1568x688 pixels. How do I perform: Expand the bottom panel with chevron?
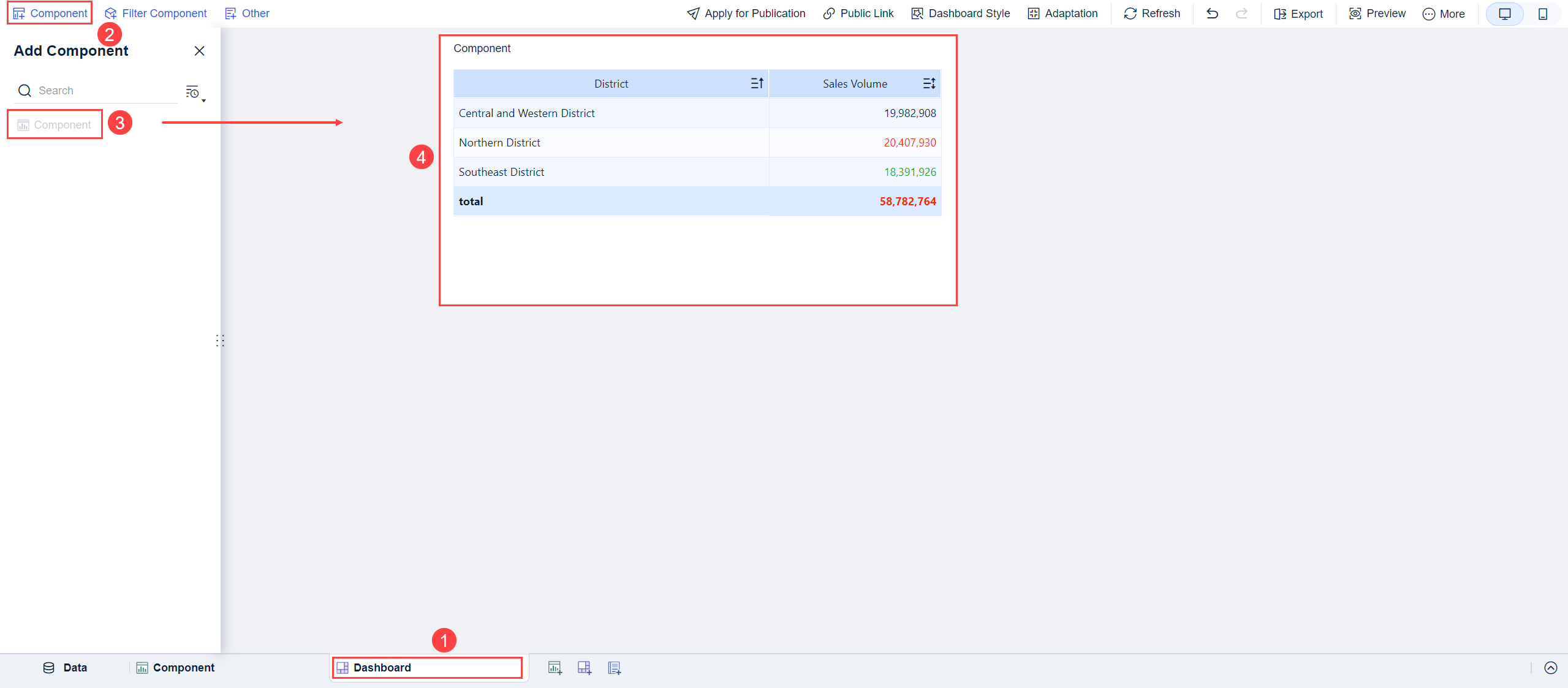(x=1550, y=668)
